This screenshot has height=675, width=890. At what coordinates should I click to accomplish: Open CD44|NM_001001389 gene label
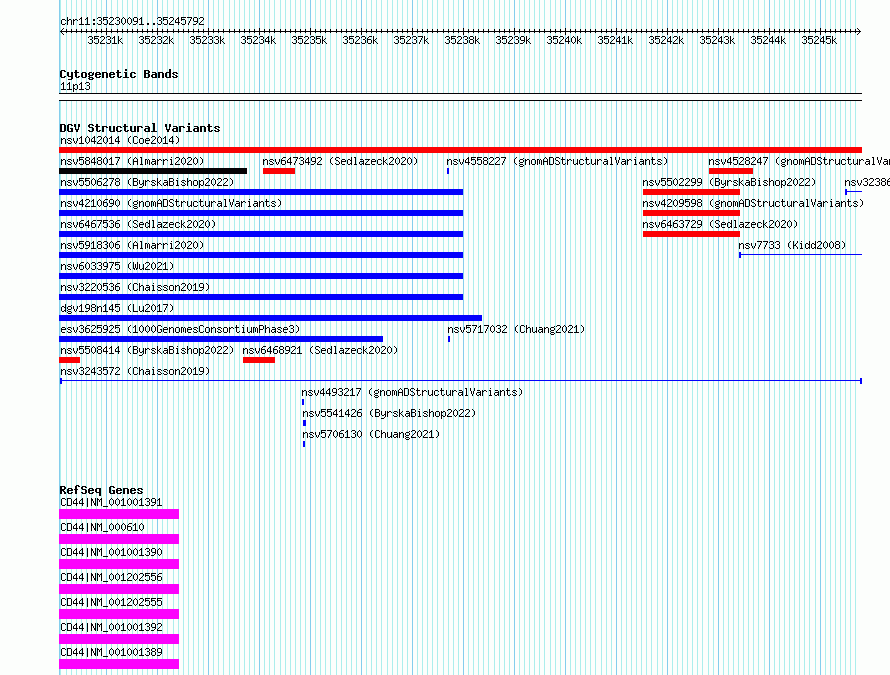(111, 652)
